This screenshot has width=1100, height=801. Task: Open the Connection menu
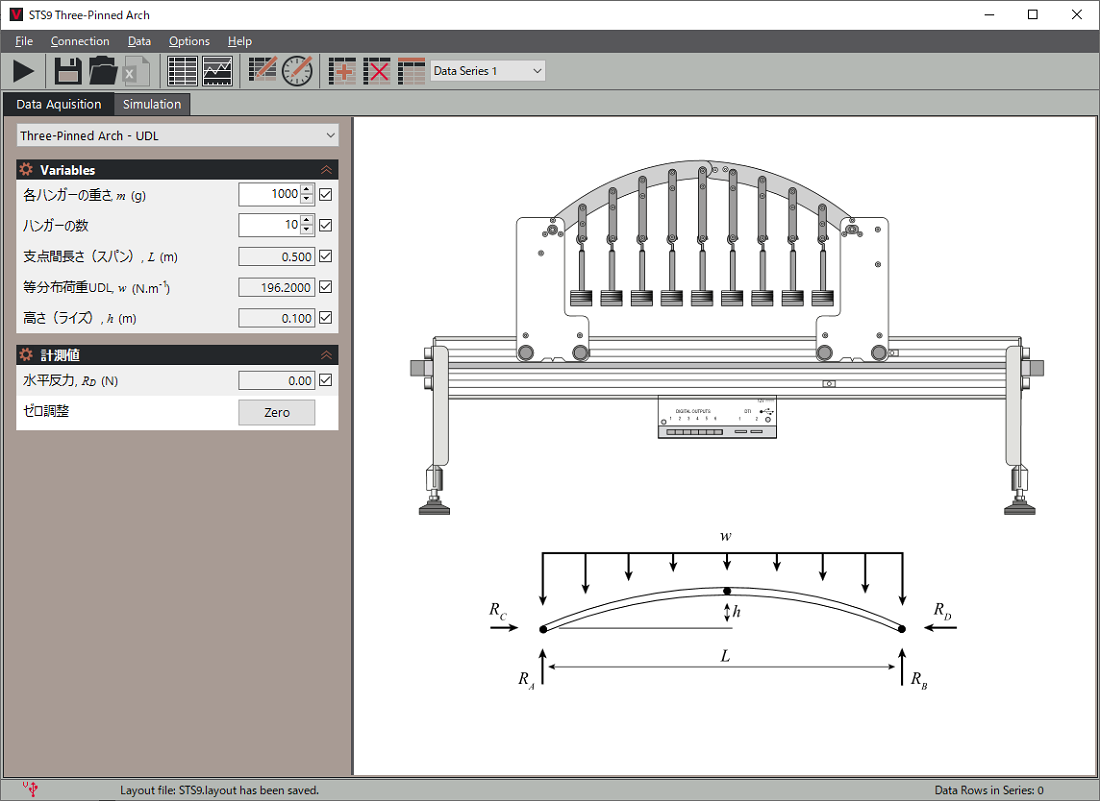pos(80,41)
